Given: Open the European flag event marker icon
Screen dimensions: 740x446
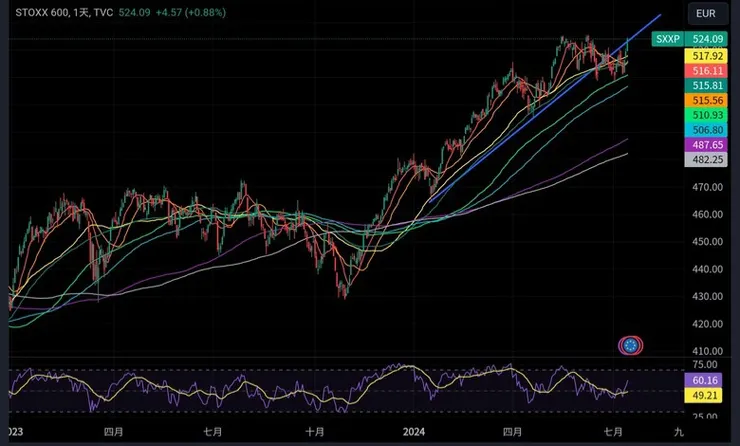Looking at the screenshot, I should tap(631, 346).
